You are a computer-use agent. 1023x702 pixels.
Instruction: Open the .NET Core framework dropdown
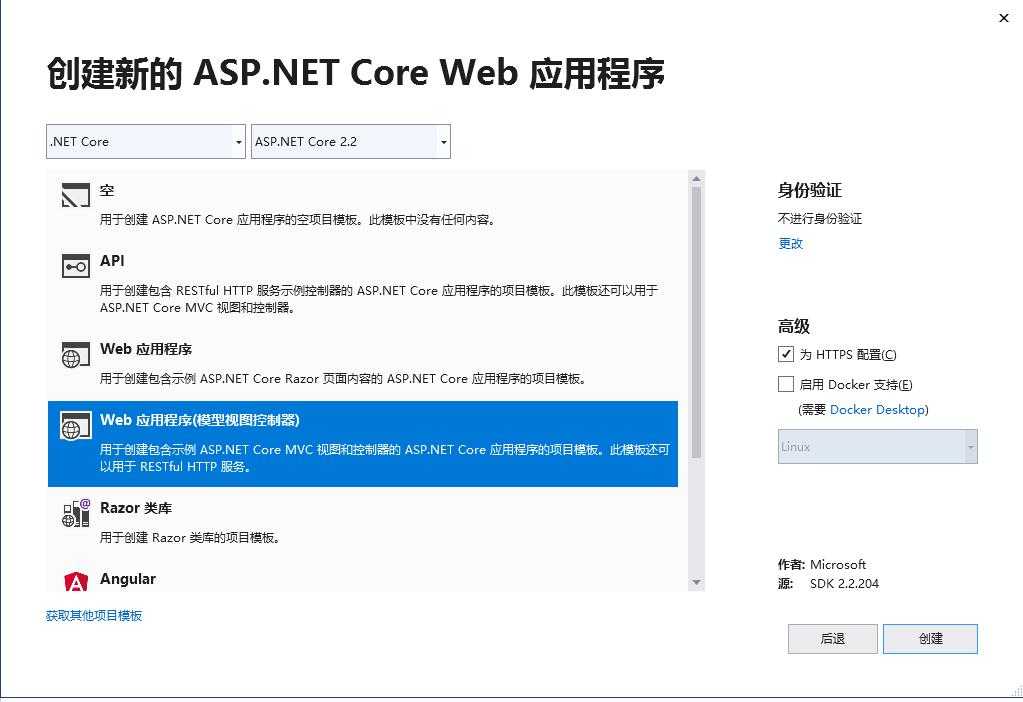(146, 142)
